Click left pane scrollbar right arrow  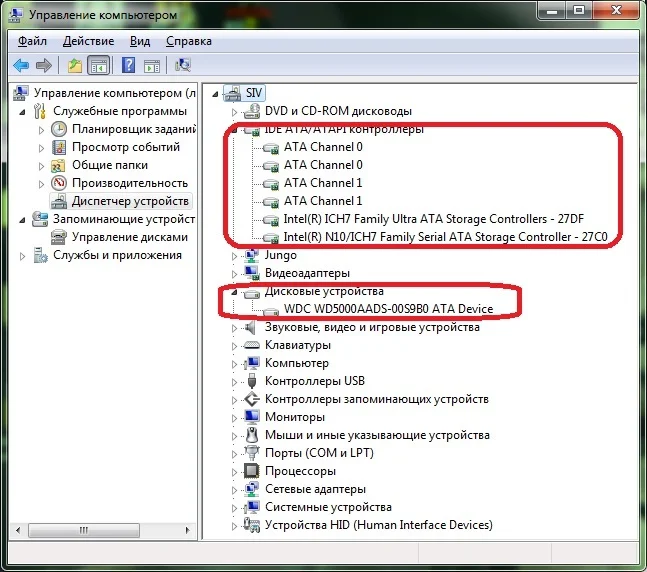(188, 530)
